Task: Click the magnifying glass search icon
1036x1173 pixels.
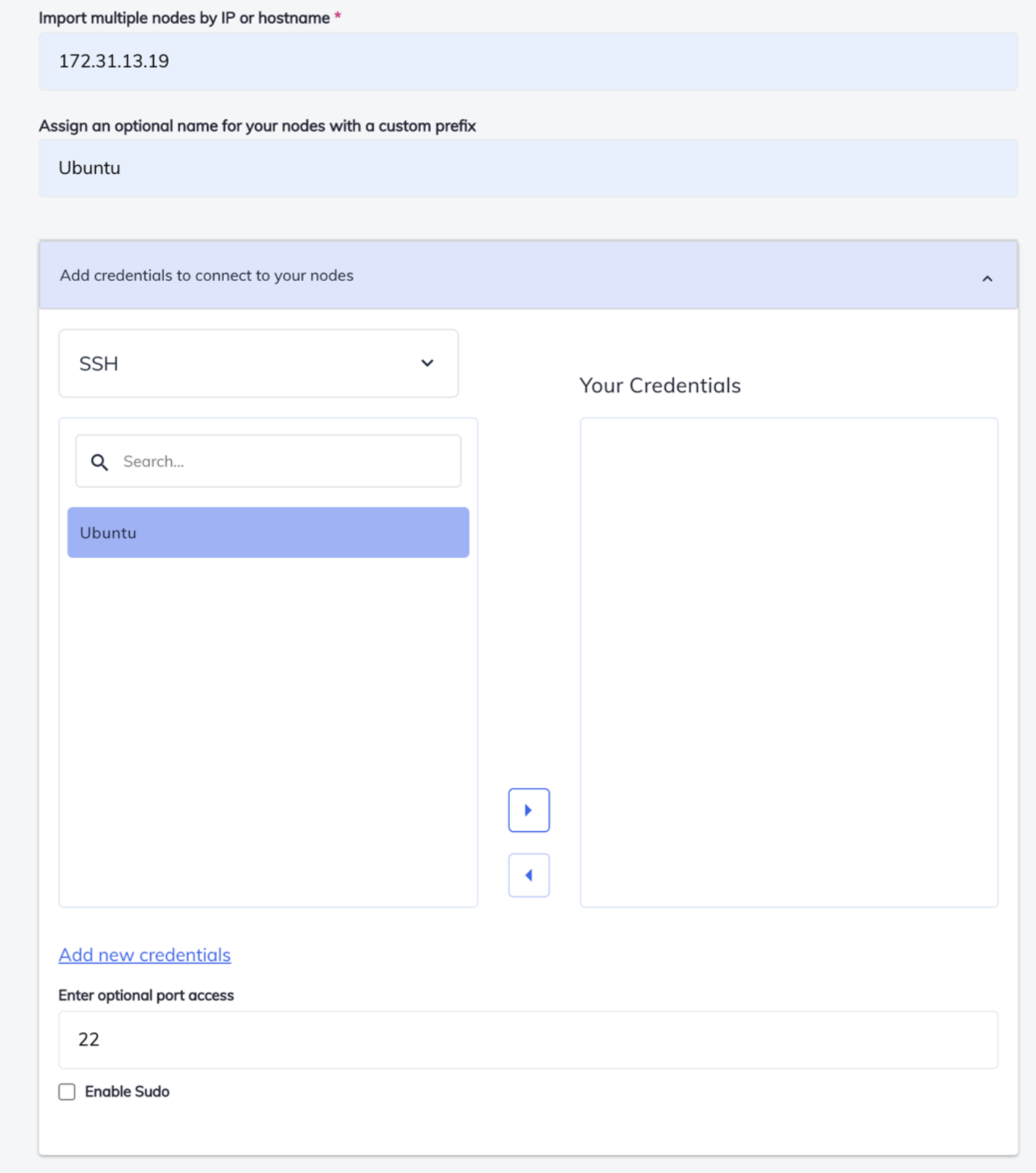Action: click(100, 462)
